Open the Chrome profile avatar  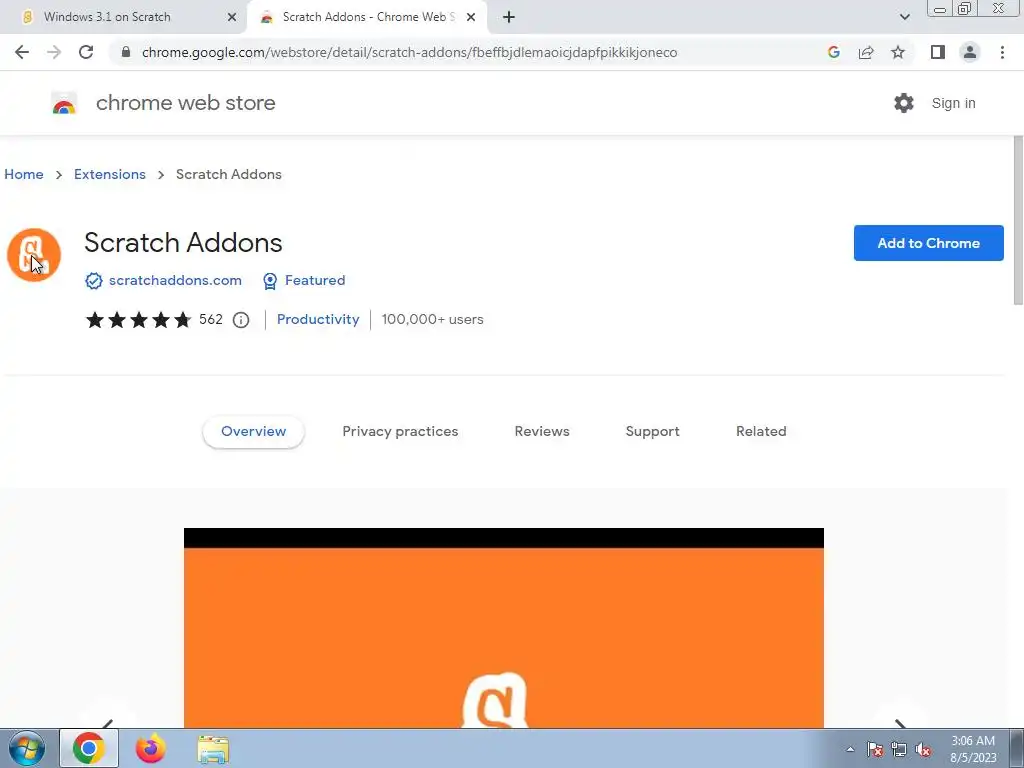pos(970,52)
